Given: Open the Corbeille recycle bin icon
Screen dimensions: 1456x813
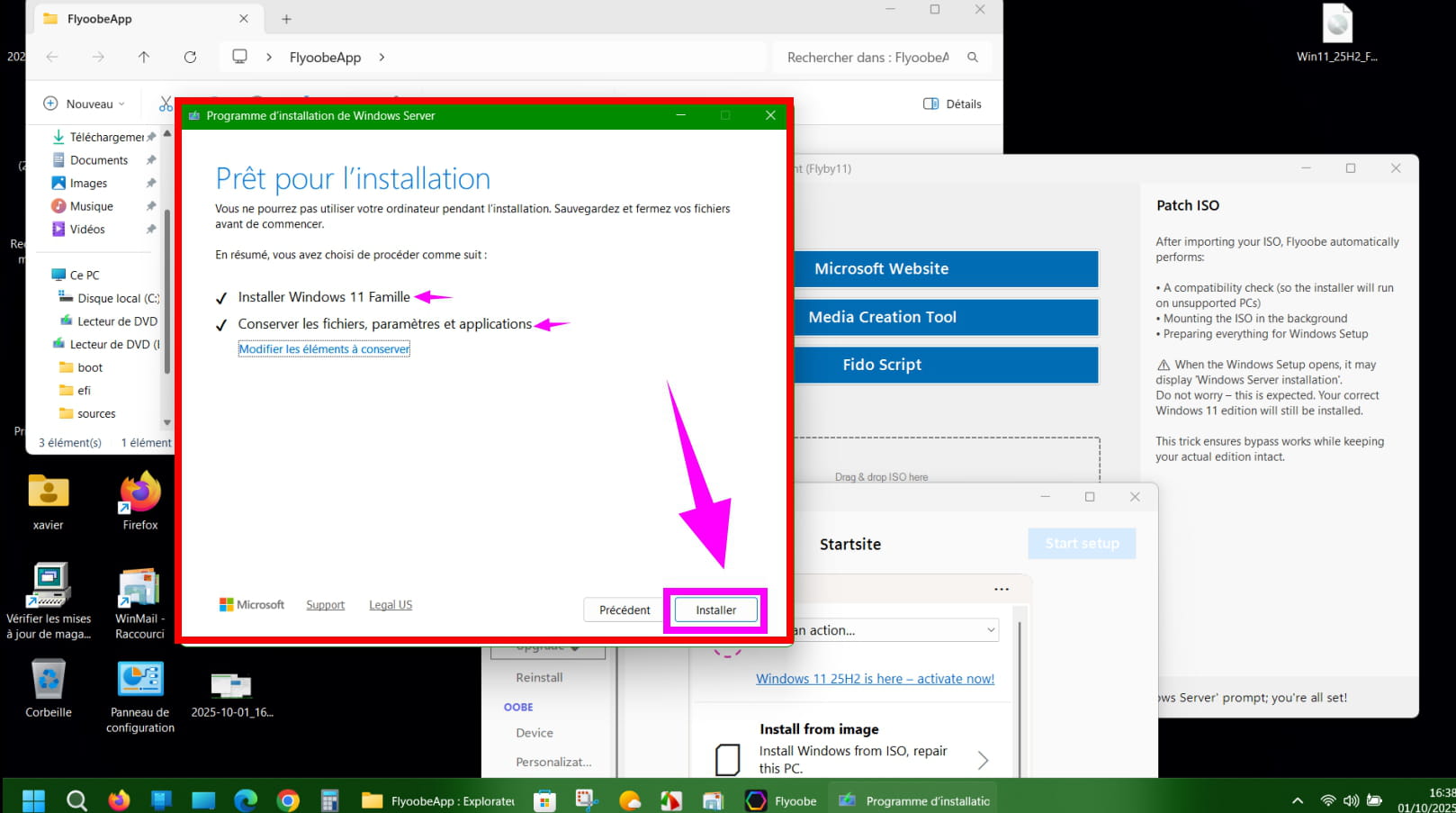Looking at the screenshot, I should 49,687.
